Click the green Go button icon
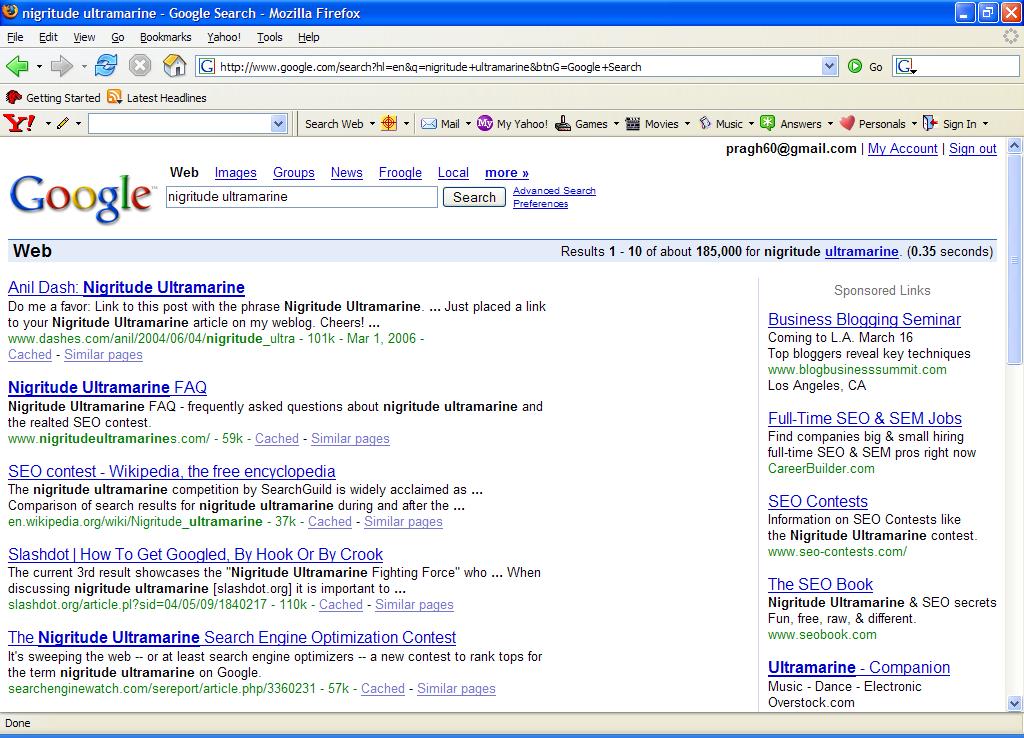Viewport: 1024px width, 738px height. (855, 66)
